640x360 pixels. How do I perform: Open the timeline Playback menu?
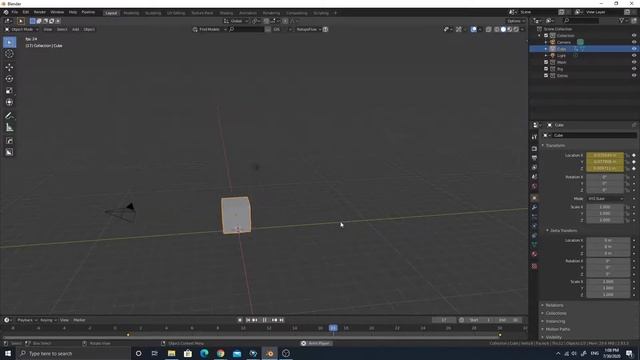coord(27,320)
